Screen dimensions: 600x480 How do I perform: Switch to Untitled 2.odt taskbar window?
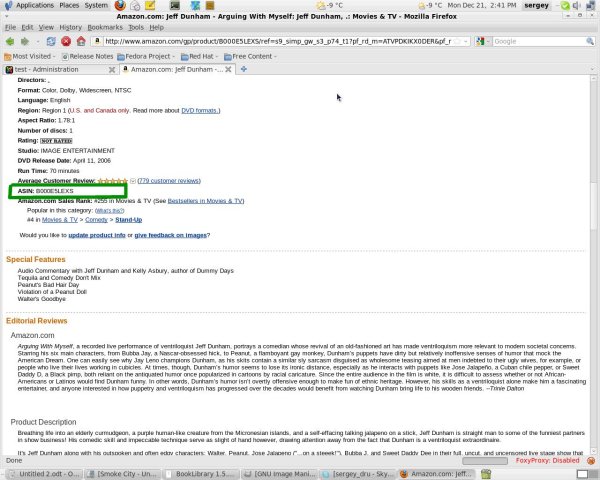44,474
